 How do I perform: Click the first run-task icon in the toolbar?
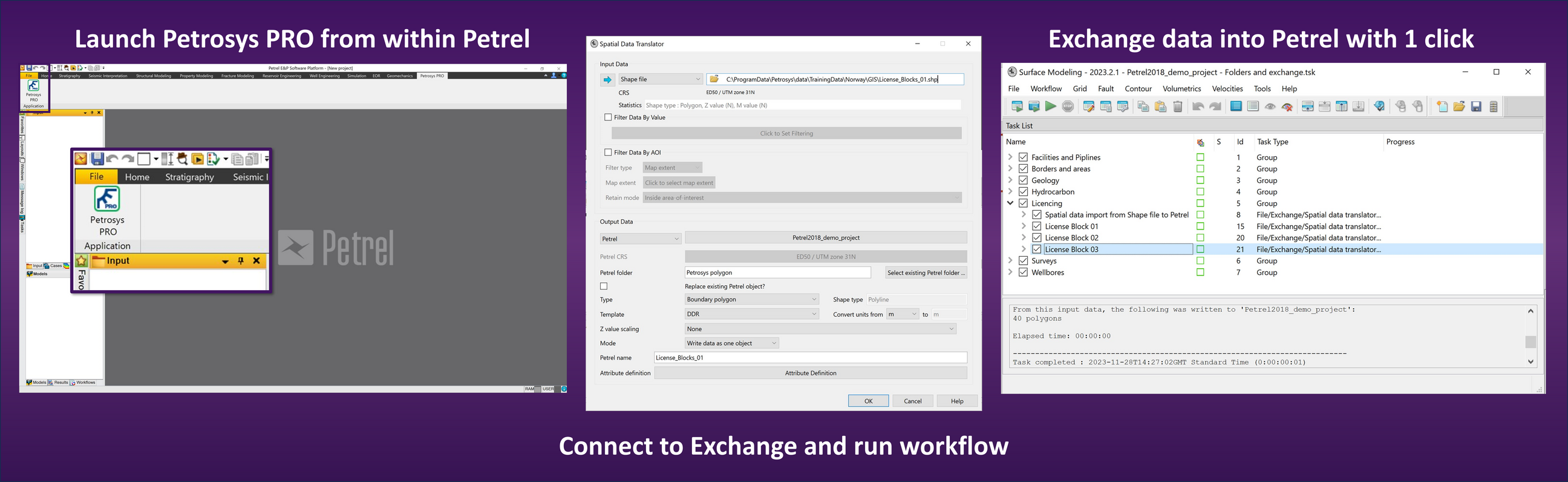click(x=1017, y=107)
